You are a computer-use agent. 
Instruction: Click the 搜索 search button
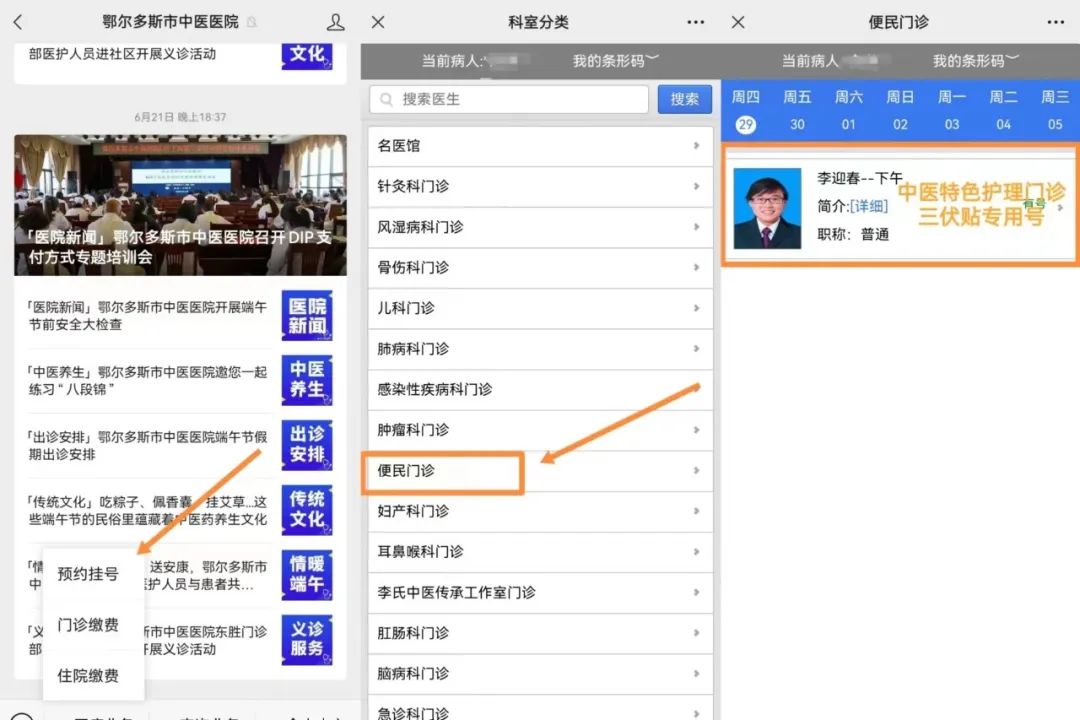point(684,99)
